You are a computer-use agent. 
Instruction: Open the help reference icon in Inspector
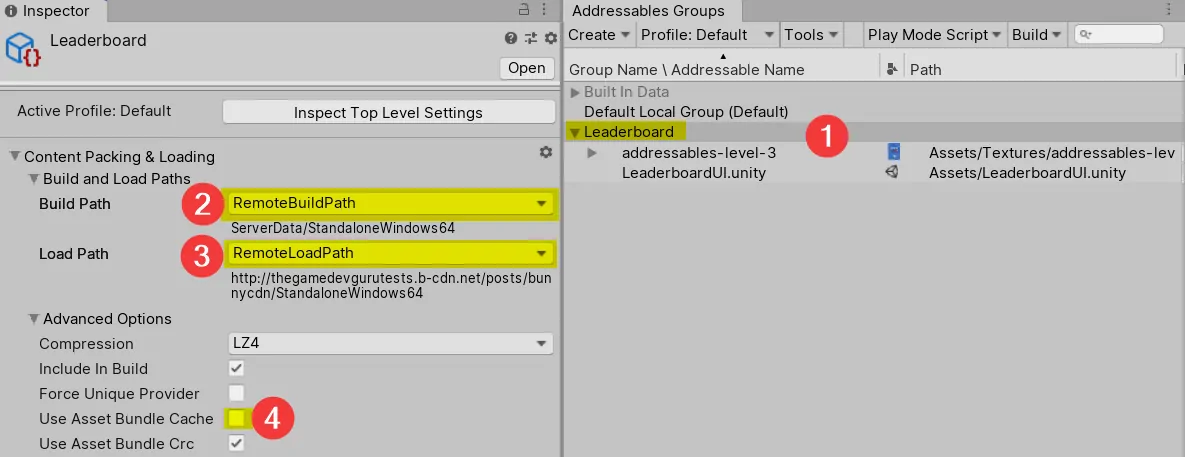(511, 39)
